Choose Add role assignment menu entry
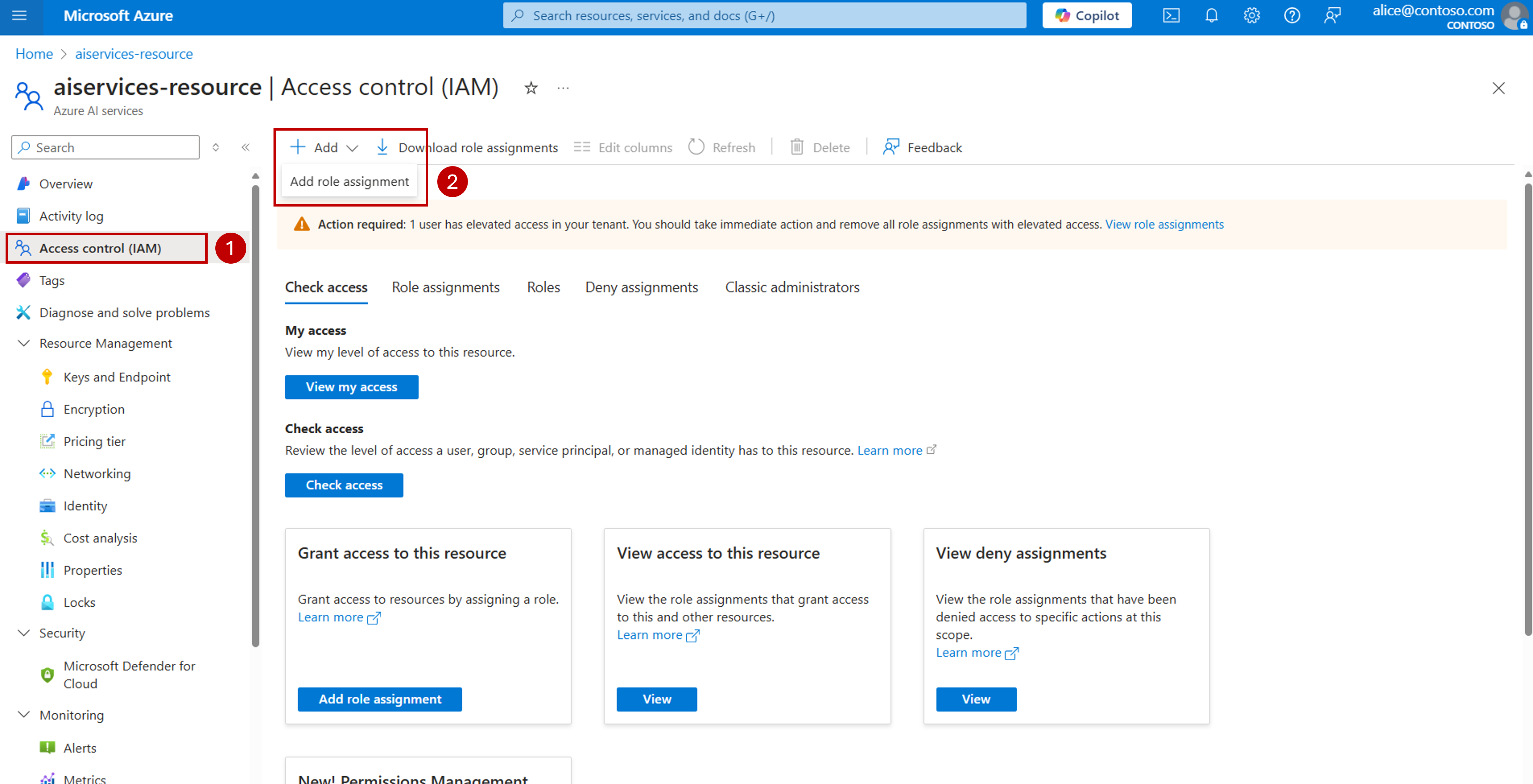1533x784 pixels. tap(349, 181)
